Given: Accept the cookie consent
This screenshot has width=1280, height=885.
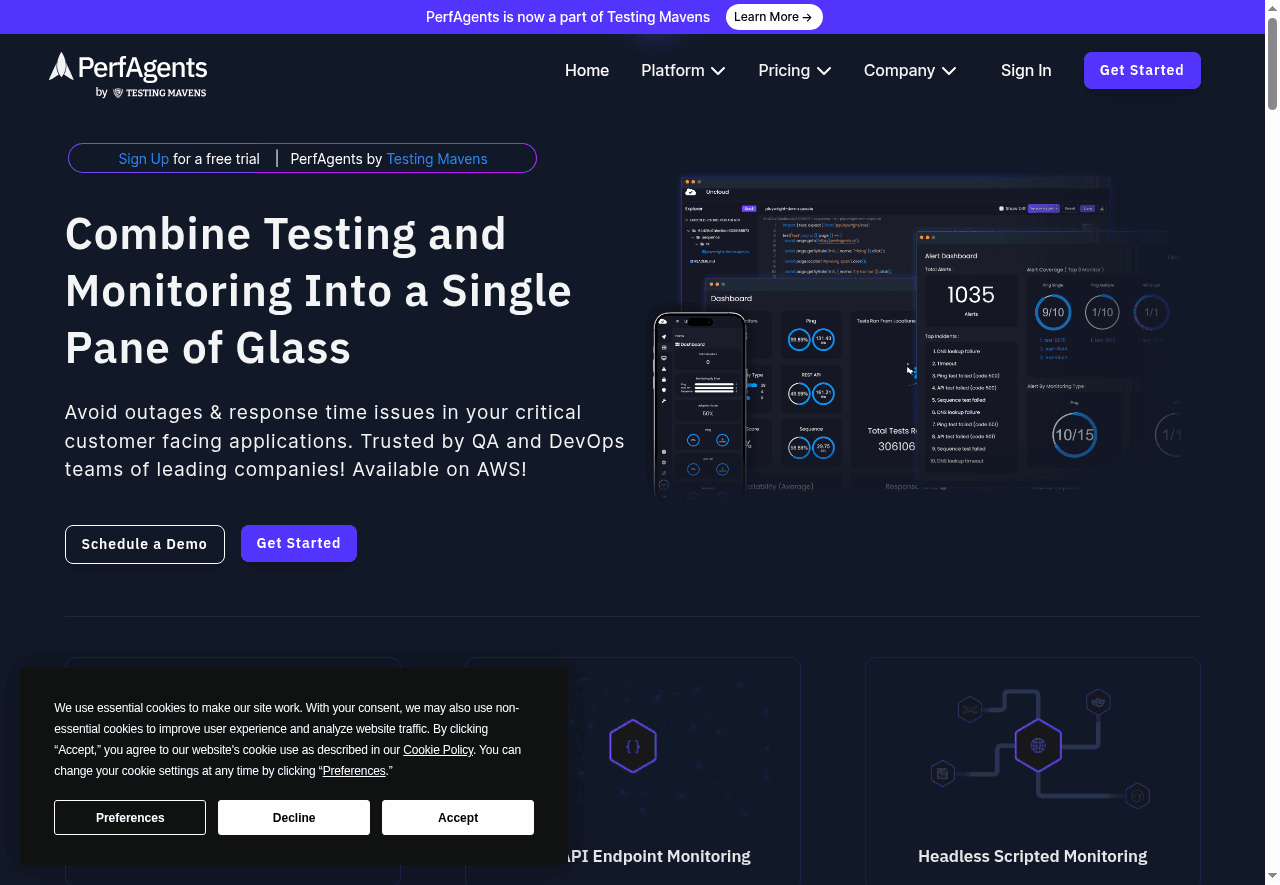Looking at the screenshot, I should pos(458,818).
